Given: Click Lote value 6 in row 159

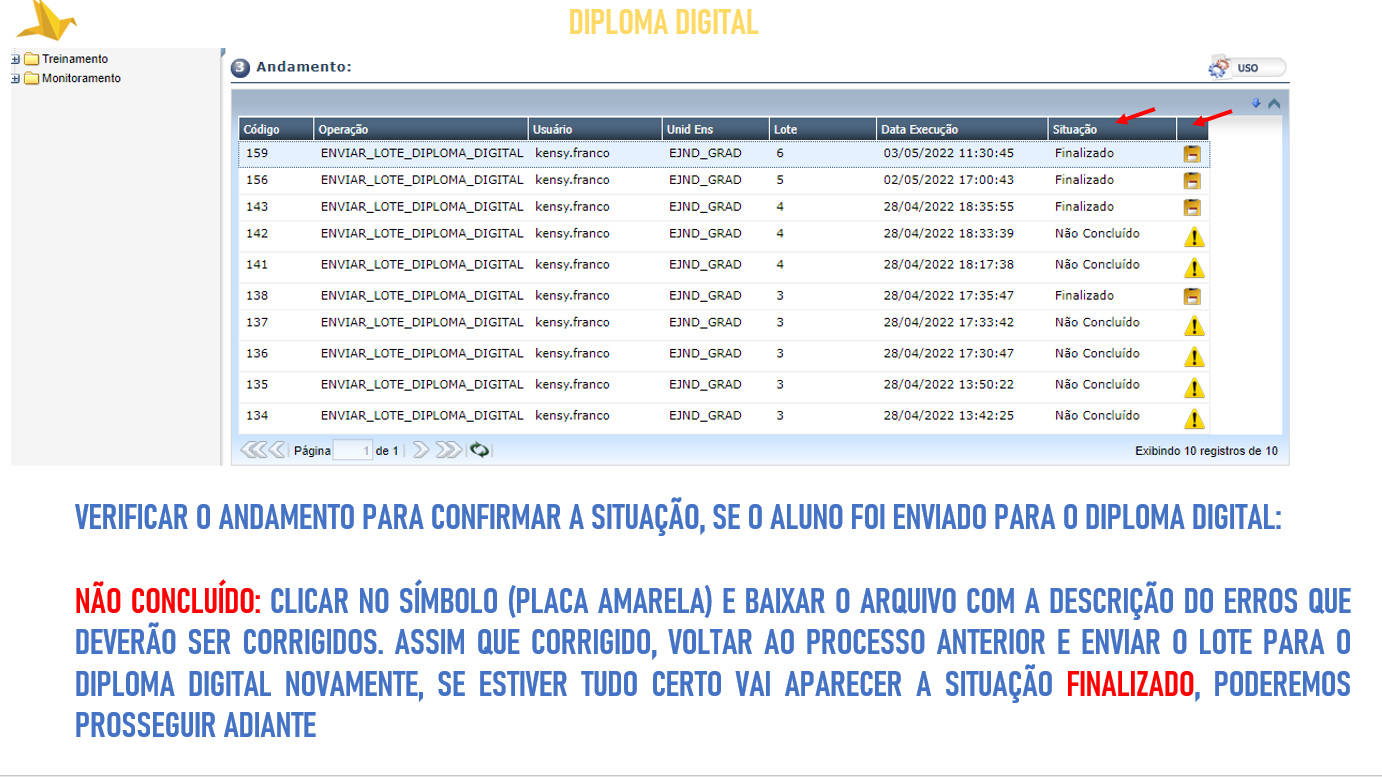Looking at the screenshot, I should point(779,153).
